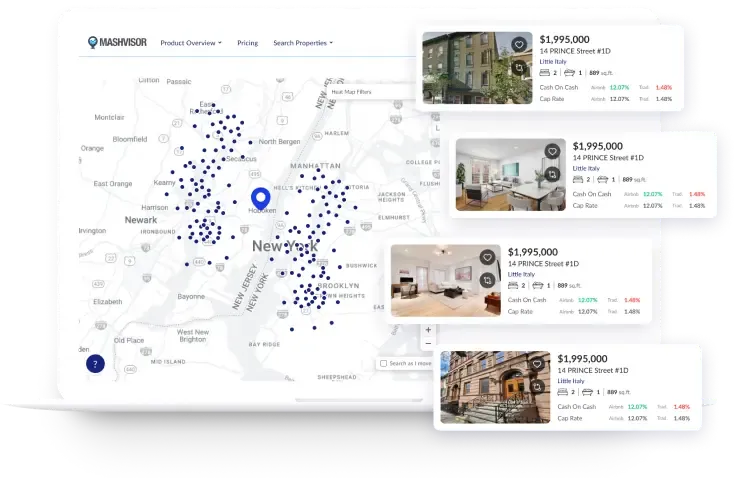Click compare icon on third listing photo
This screenshot has width=737, height=478.
coord(487,281)
